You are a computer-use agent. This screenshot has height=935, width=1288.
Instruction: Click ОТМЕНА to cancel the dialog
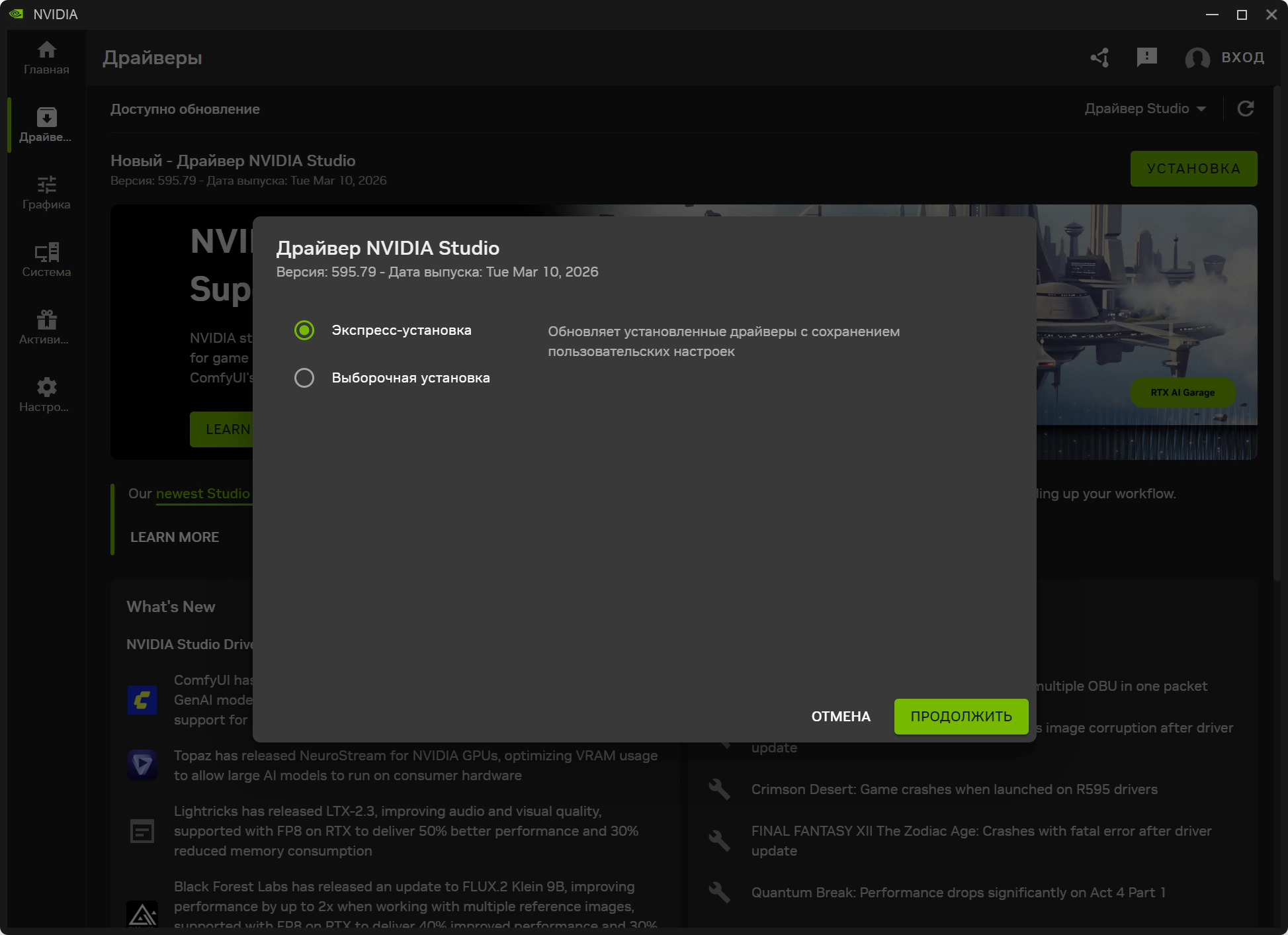click(x=841, y=717)
